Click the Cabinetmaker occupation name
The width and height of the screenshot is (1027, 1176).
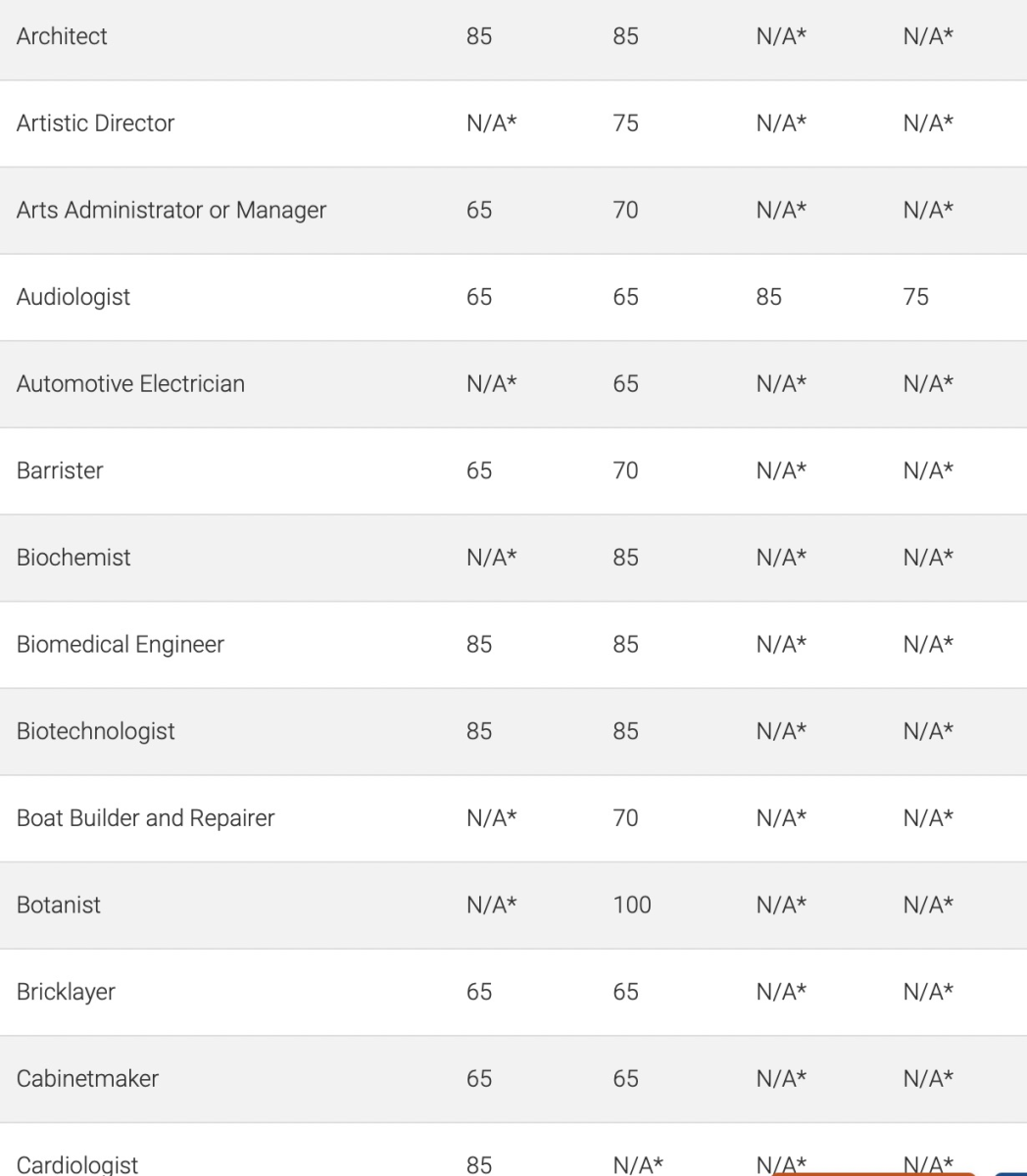tap(87, 1078)
